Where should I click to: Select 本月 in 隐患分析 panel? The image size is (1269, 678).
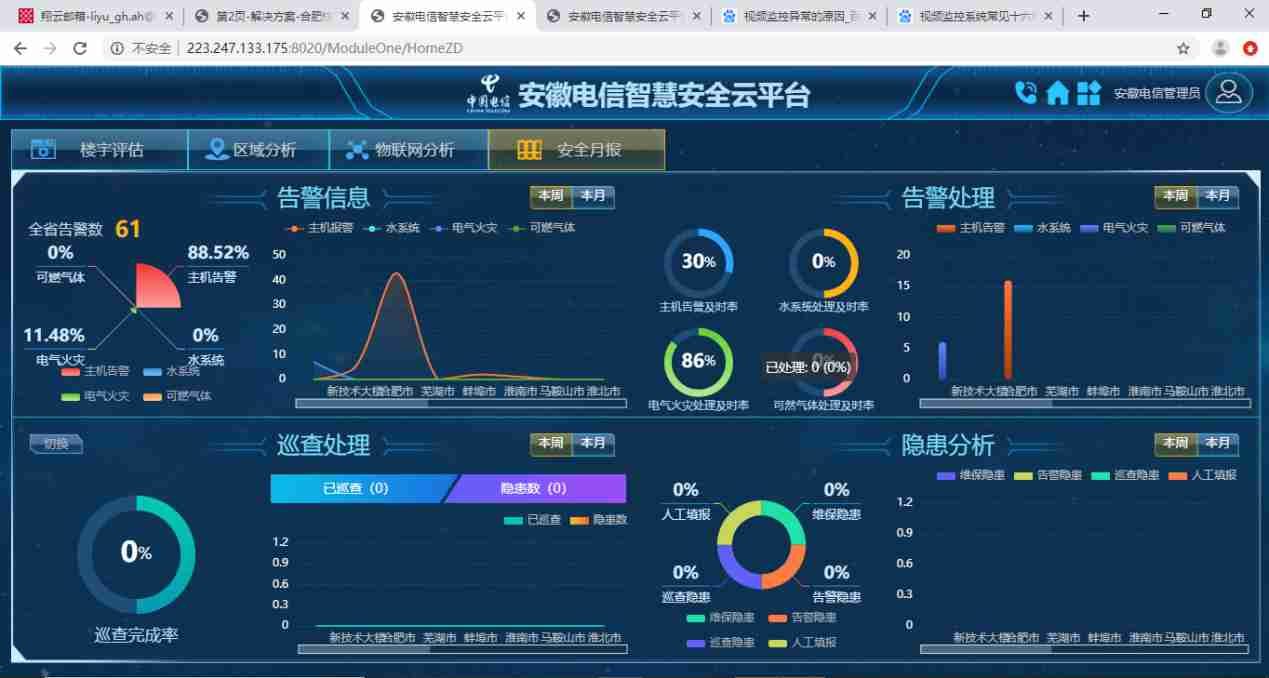pos(1217,443)
